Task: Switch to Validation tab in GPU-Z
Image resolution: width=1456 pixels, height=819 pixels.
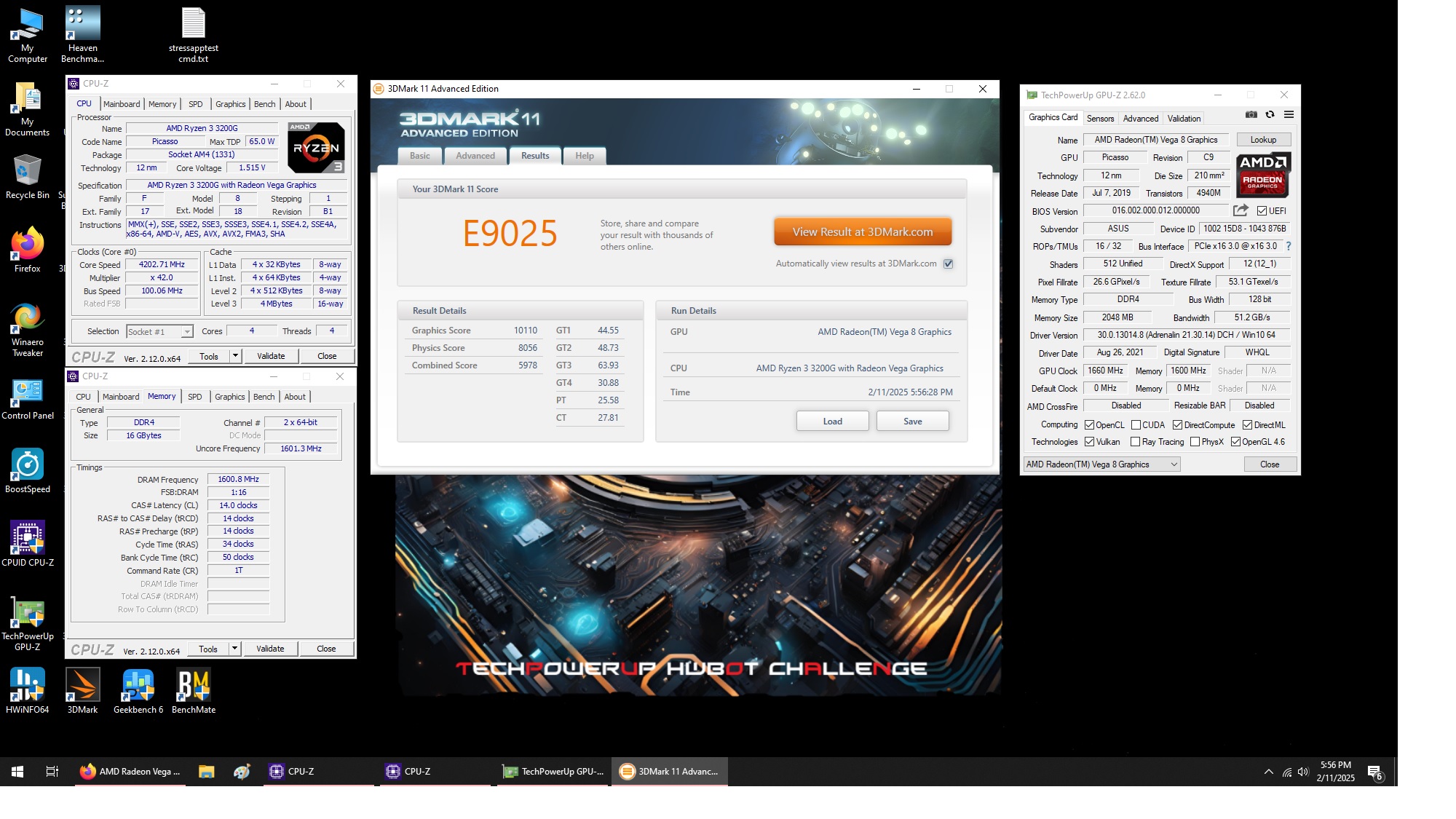Action: [x=1184, y=119]
